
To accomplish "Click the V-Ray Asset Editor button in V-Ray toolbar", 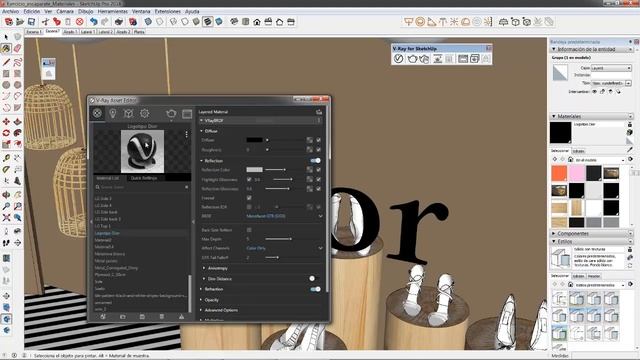I will tap(398, 59).
